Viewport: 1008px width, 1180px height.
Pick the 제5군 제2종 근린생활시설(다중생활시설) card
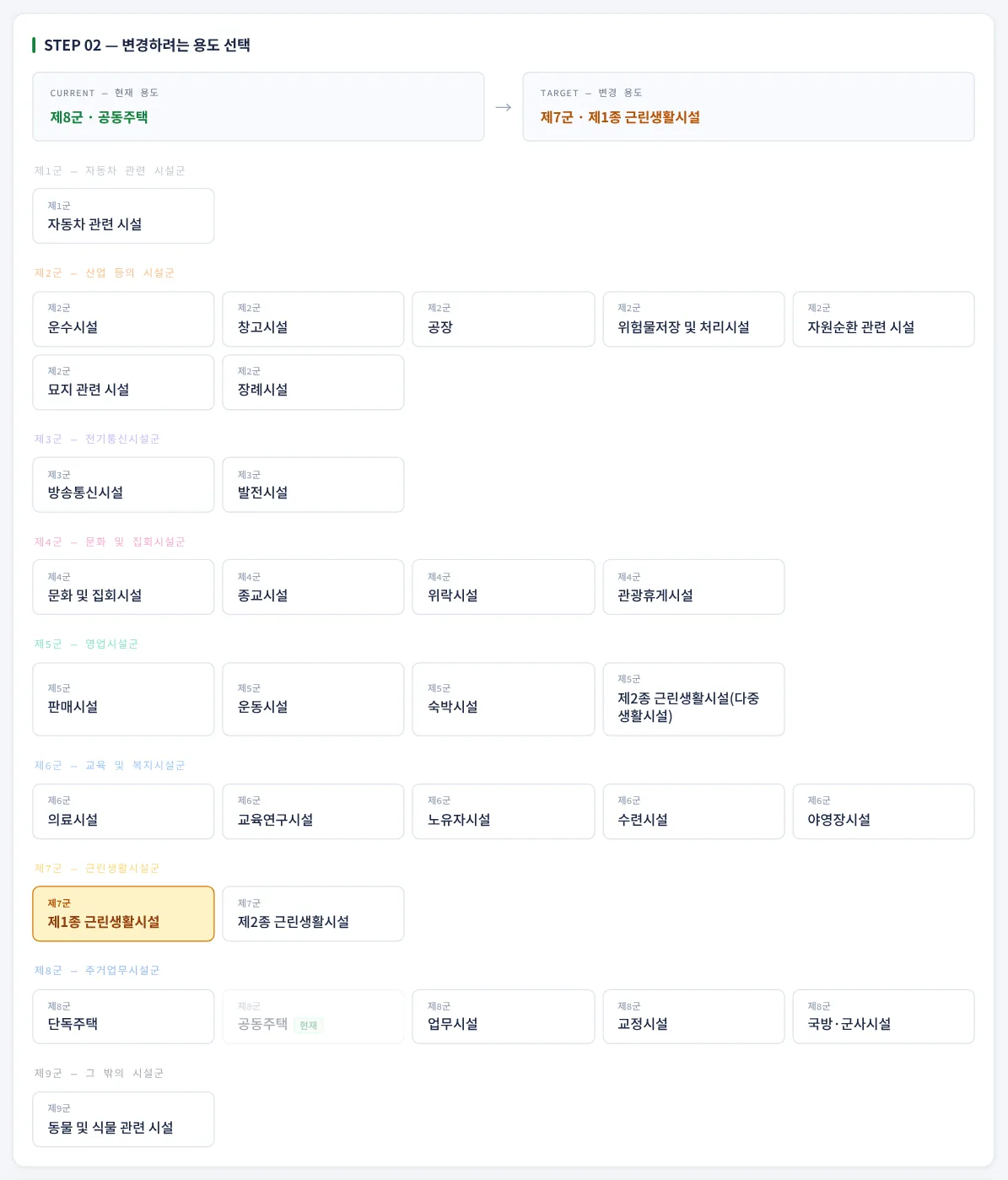pyautogui.click(x=693, y=699)
